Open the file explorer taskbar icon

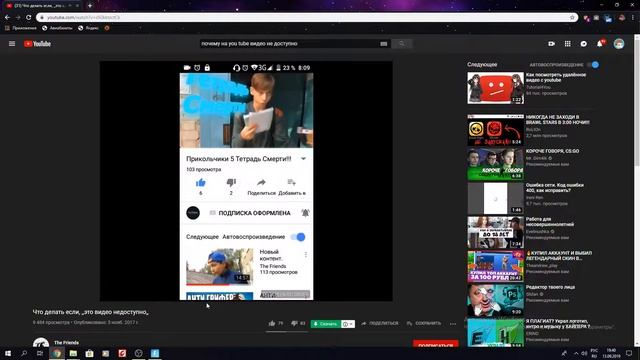click(73, 353)
